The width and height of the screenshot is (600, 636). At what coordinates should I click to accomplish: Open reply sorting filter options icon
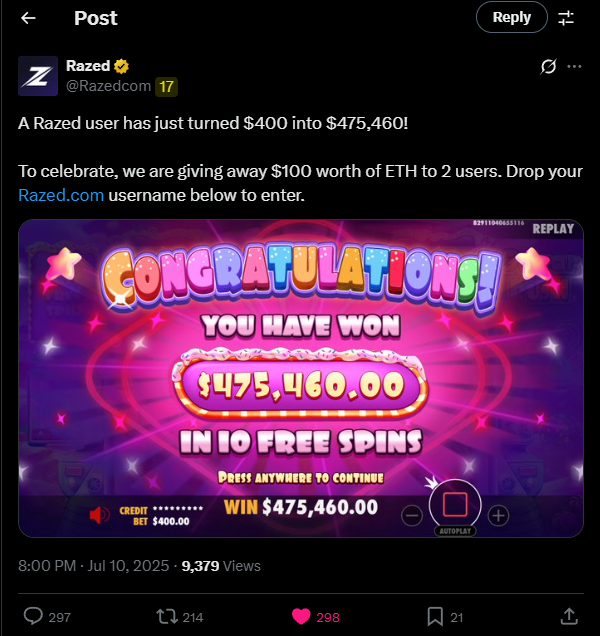566,18
